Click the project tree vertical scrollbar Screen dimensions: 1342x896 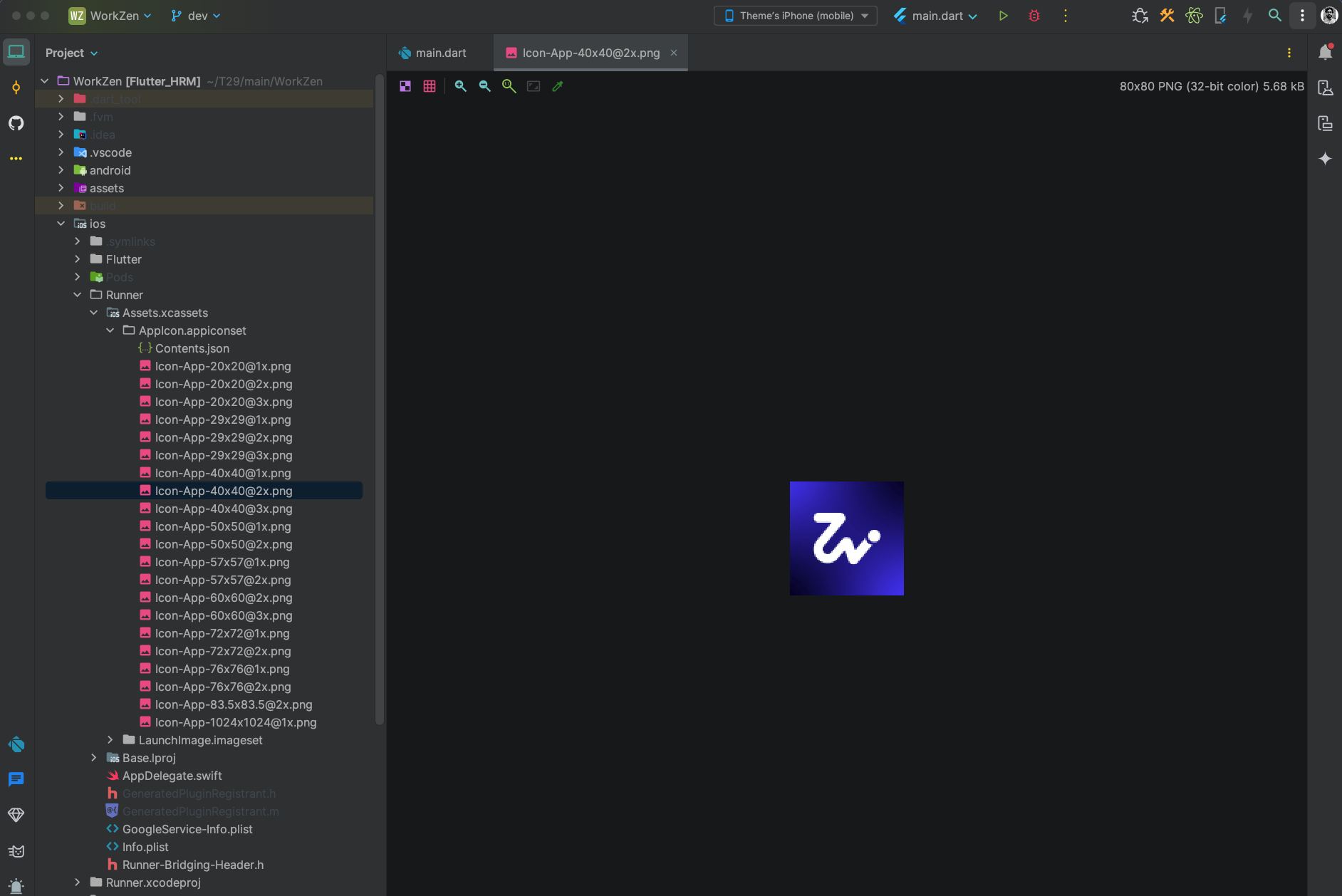[380, 399]
